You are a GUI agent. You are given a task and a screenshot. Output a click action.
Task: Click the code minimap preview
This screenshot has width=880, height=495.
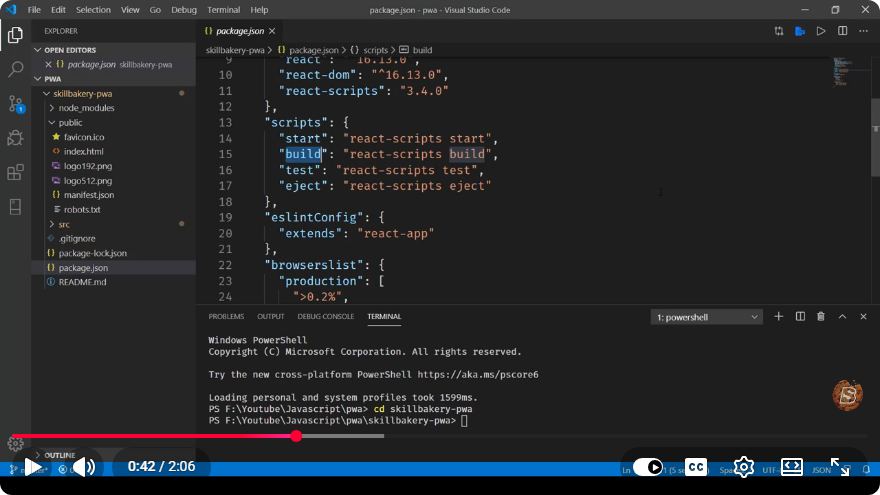[842, 71]
